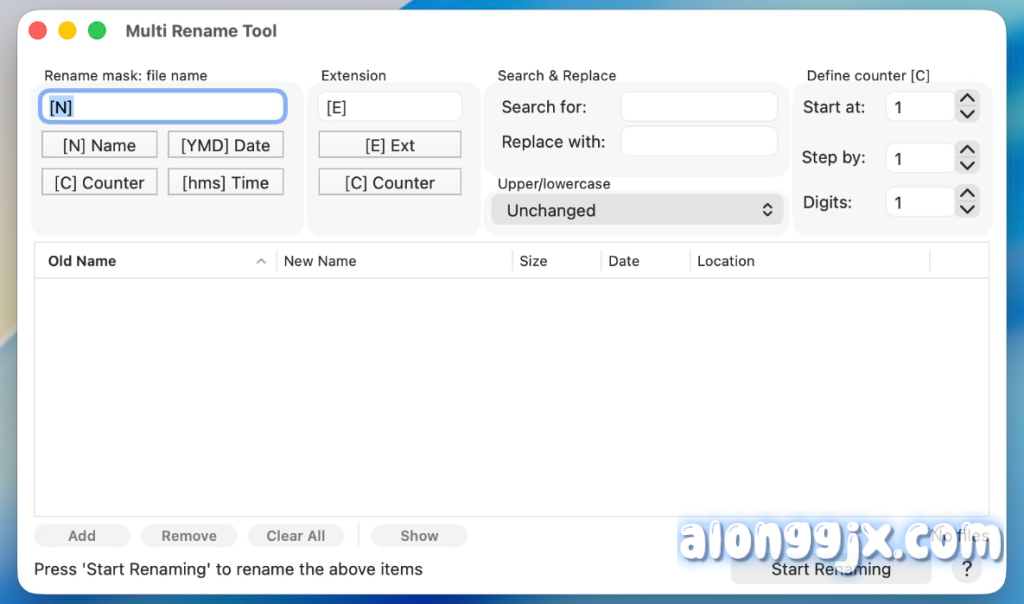Image resolution: width=1024 pixels, height=604 pixels.
Task: Click the Search for text field
Action: [698, 107]
